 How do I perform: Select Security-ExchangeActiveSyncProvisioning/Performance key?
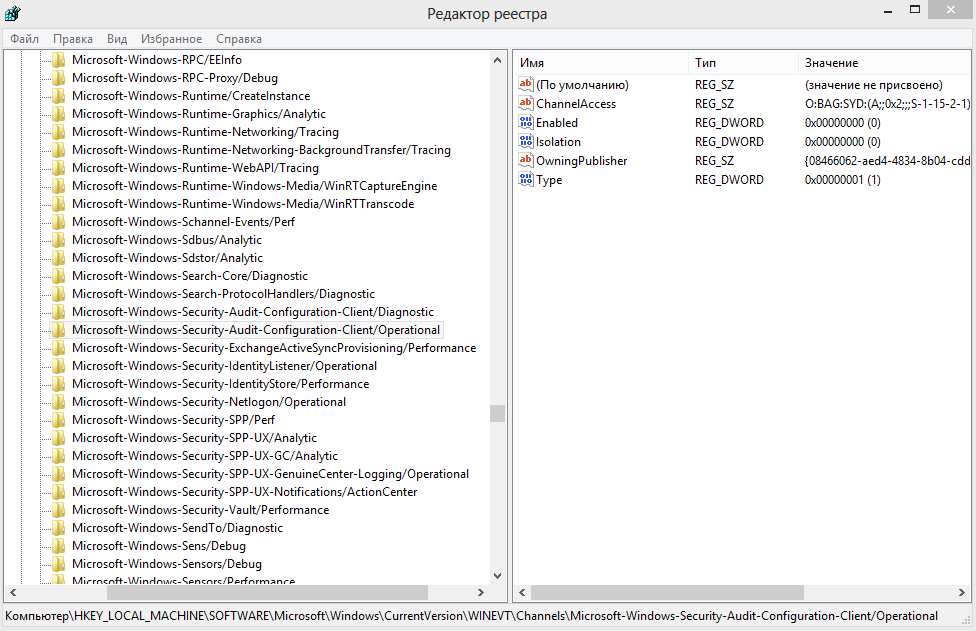(274, 348)
